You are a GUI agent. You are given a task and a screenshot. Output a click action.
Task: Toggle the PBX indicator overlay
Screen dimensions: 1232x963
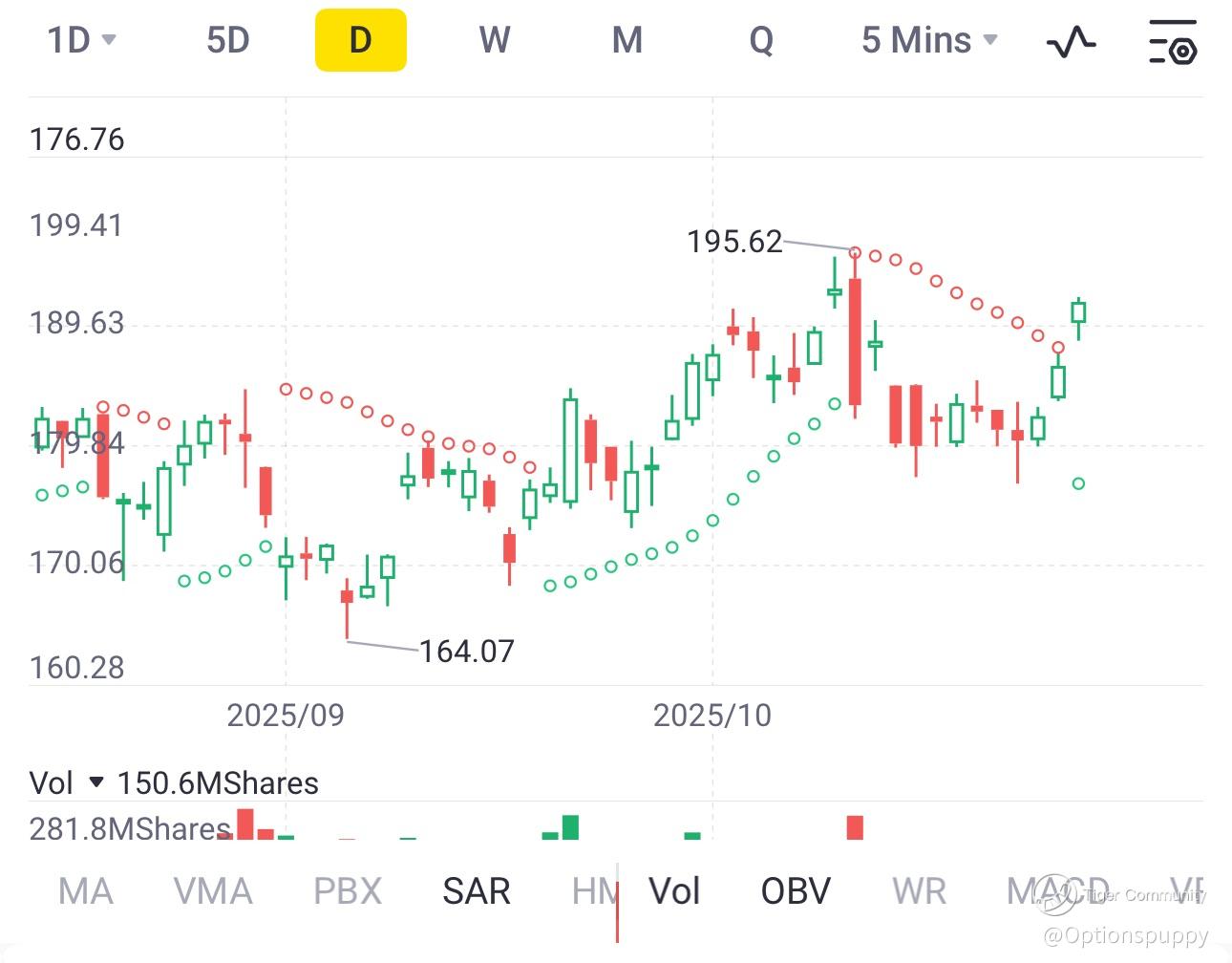tap(348, 891)
